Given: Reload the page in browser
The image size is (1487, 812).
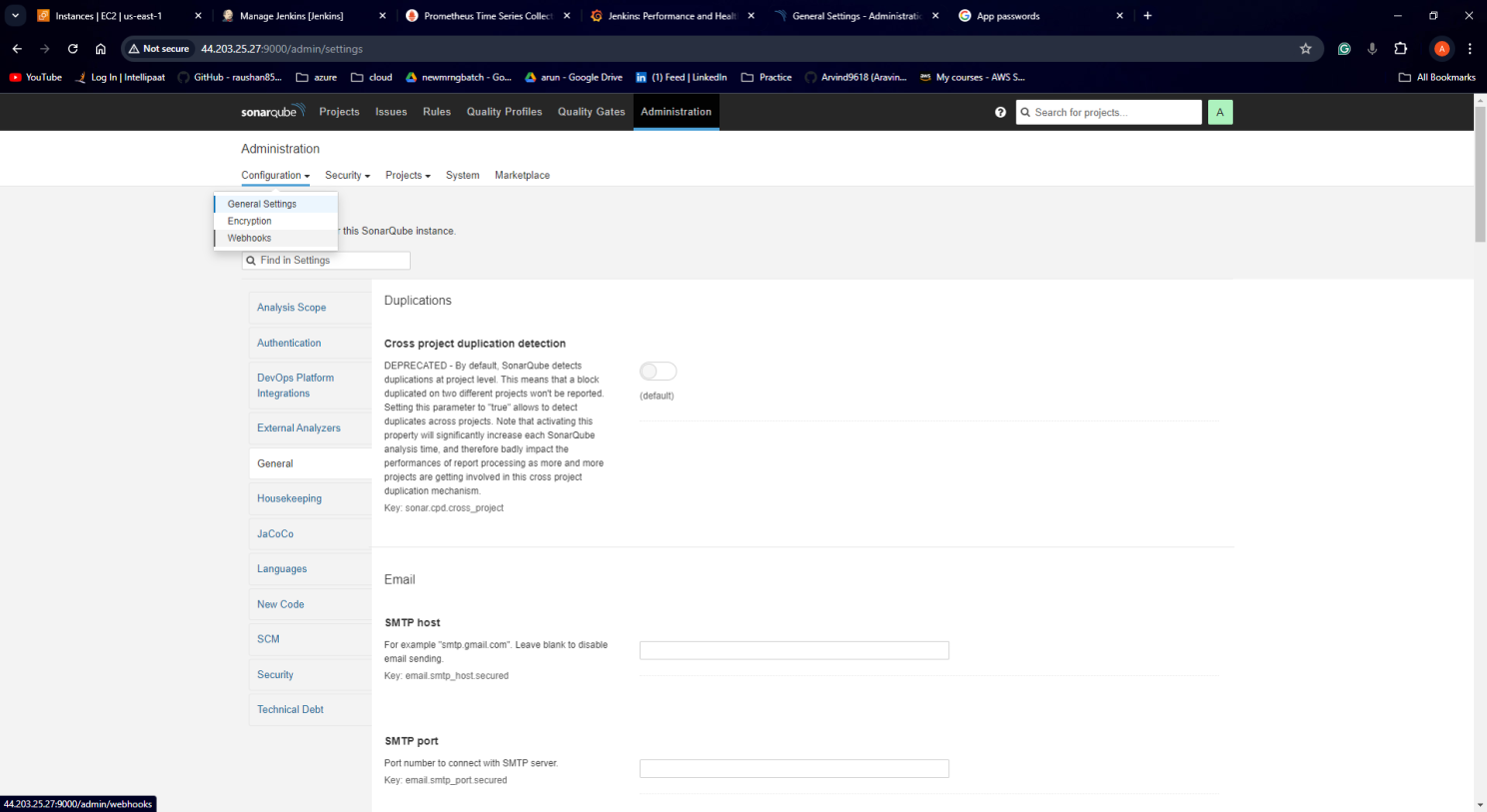Looking at the screenshot, I should click(73, 49).
